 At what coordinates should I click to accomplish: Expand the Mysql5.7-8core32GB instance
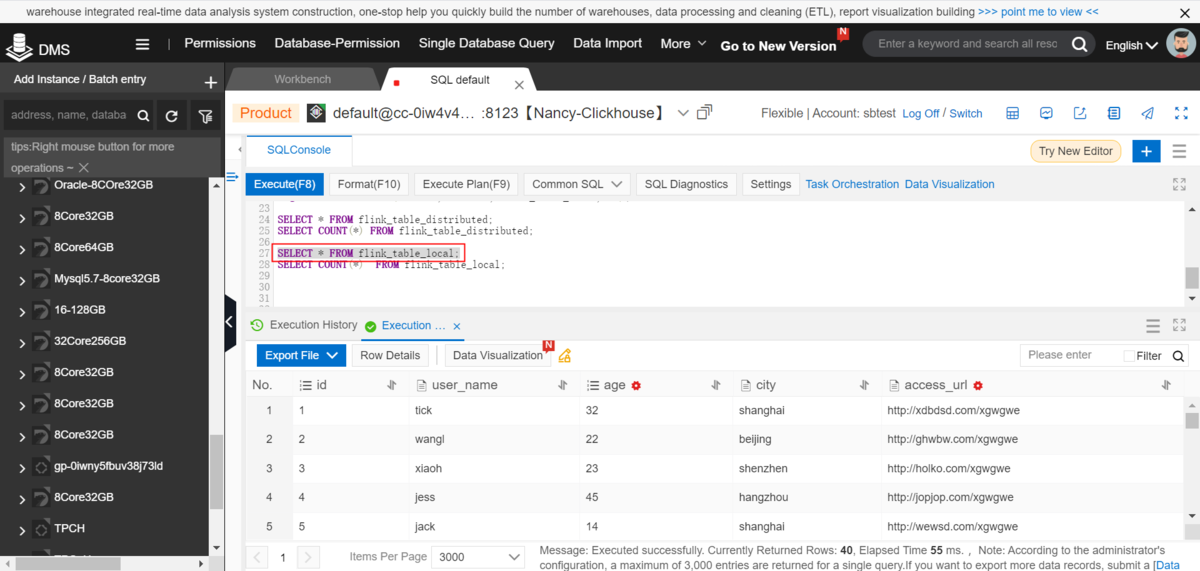(23, 279)
